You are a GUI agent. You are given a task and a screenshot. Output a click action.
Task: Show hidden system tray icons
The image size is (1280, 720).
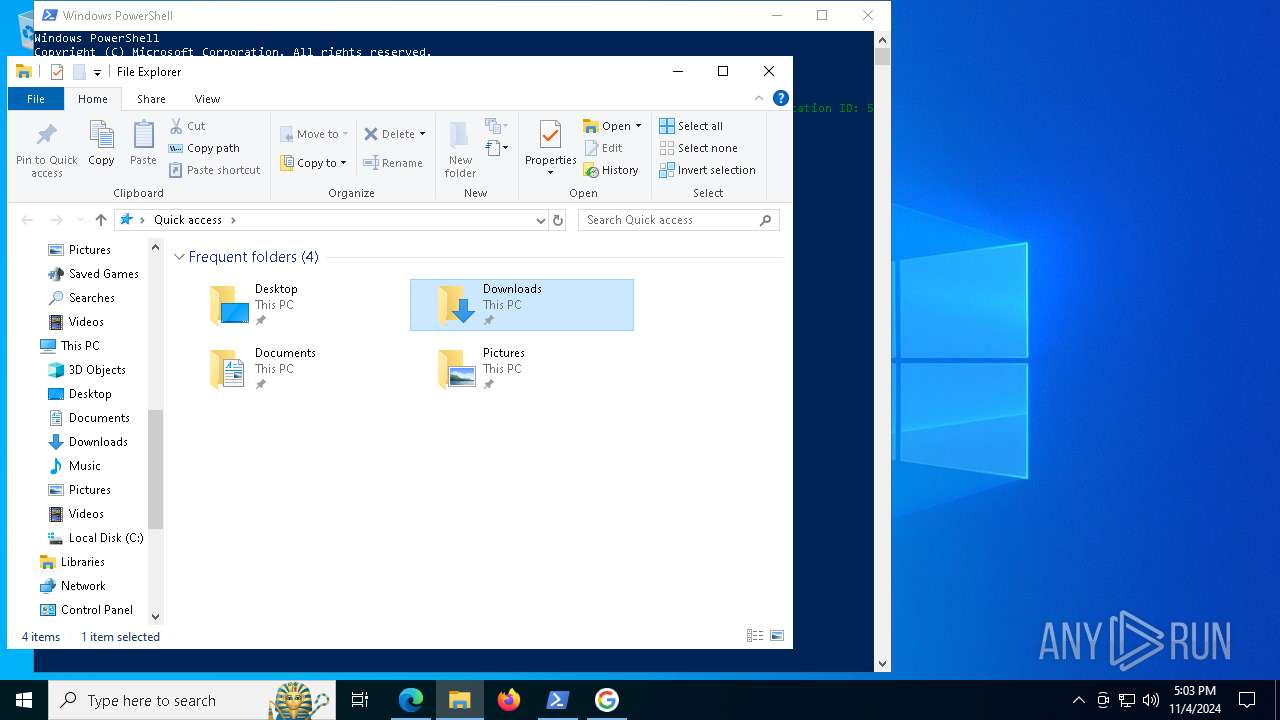[x=1078, y=700]
